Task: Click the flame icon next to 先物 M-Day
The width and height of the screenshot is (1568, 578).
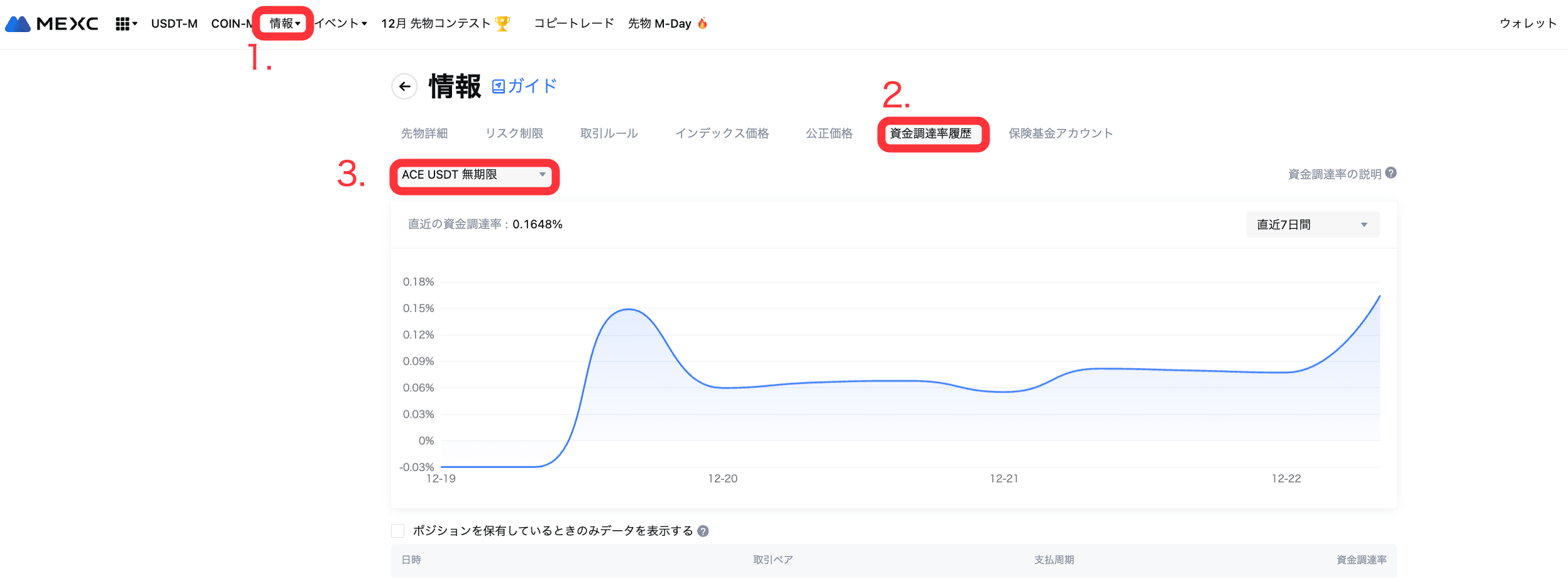Action: point(702,24)
